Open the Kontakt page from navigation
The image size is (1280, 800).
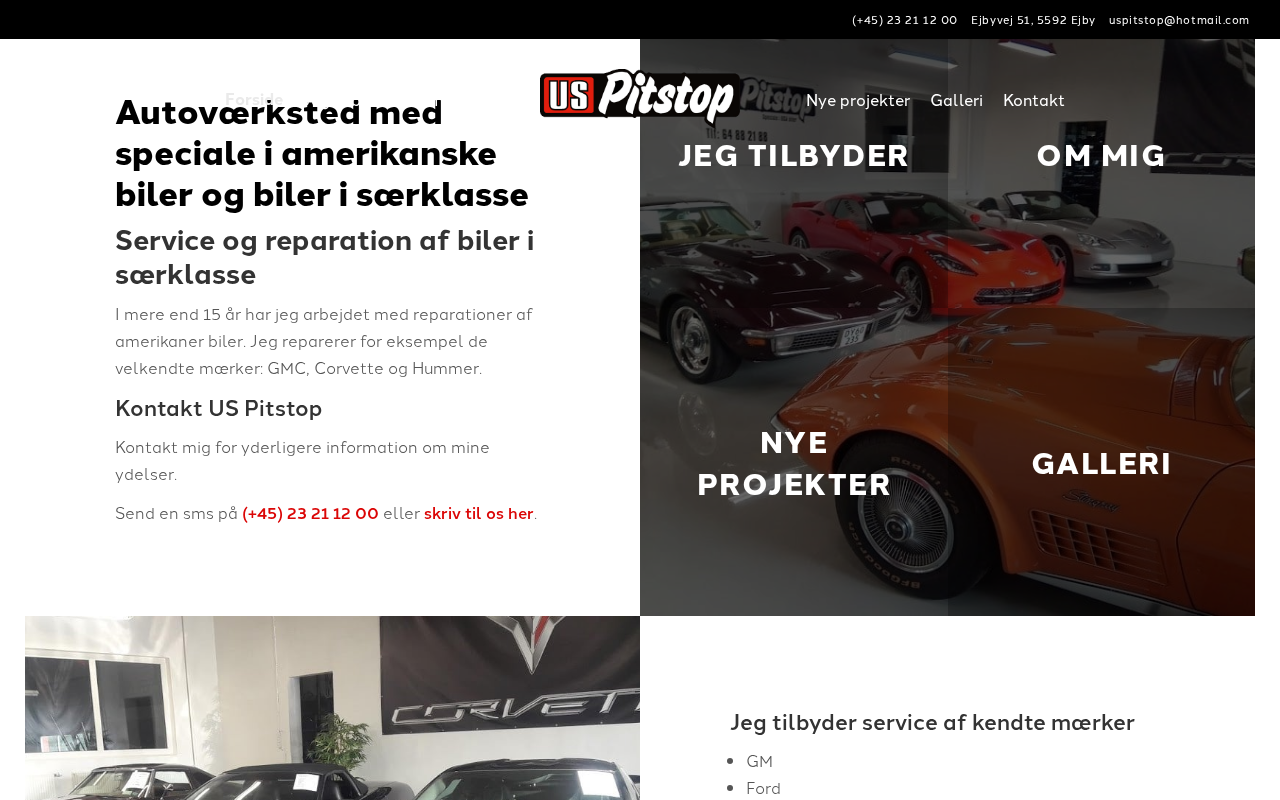coord(1033,100)
